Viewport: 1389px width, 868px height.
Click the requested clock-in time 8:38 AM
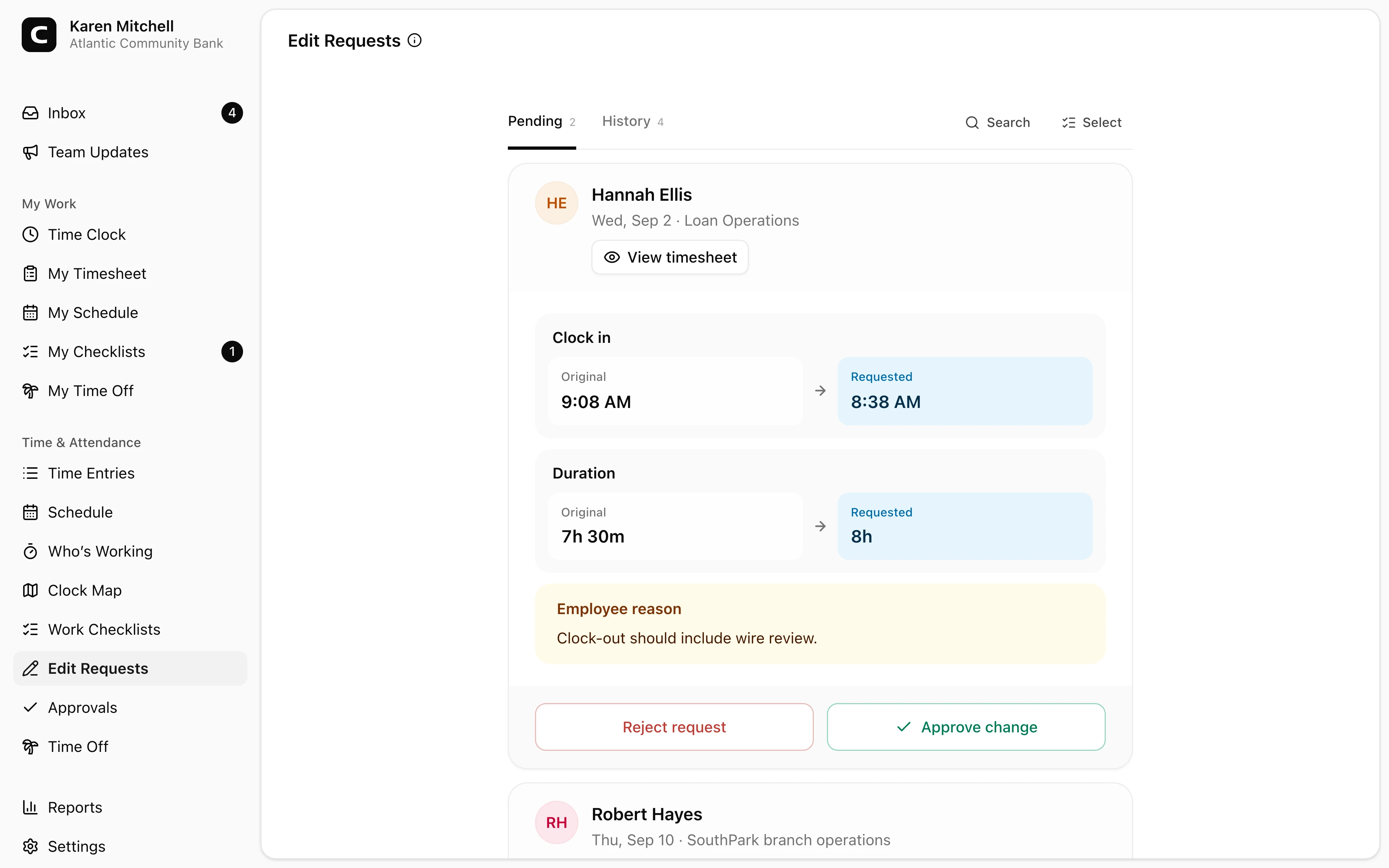pyautogui.click(x=885, y=402)
